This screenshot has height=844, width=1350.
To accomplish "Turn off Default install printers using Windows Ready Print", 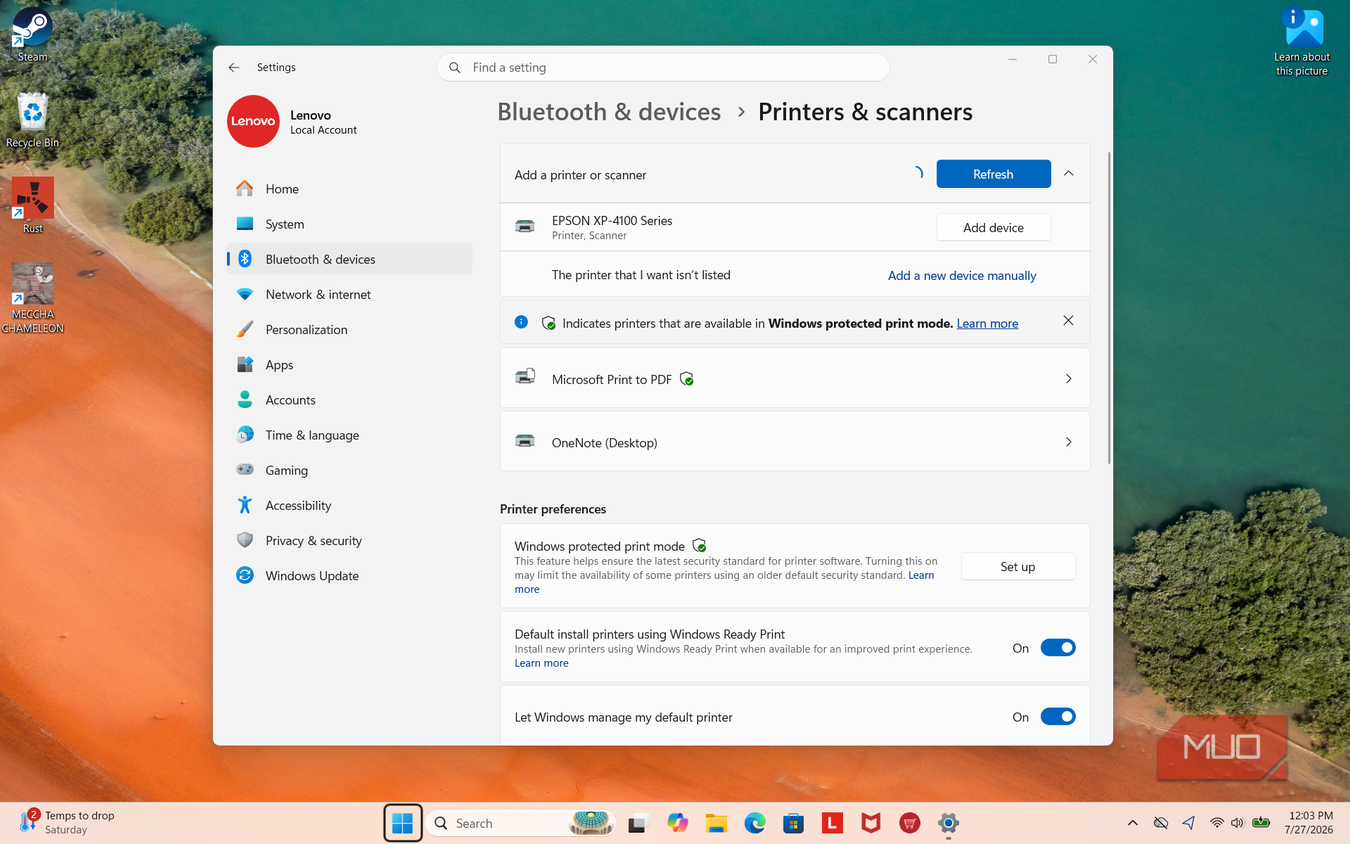I will tap(1058, 648).
